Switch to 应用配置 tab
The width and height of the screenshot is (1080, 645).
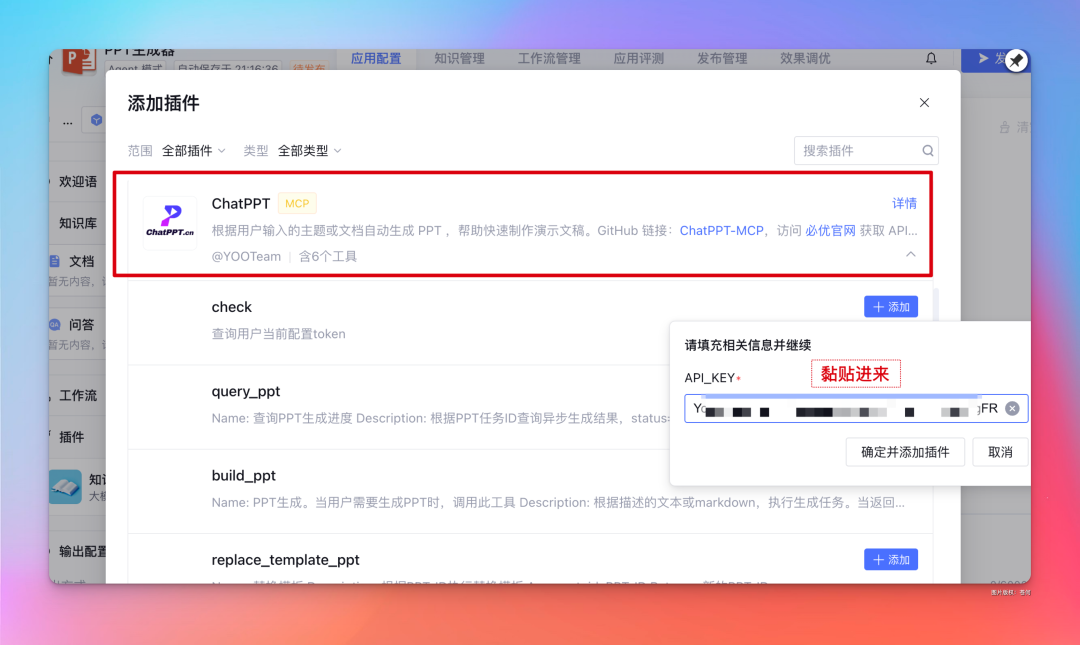(x=376, y=59)
